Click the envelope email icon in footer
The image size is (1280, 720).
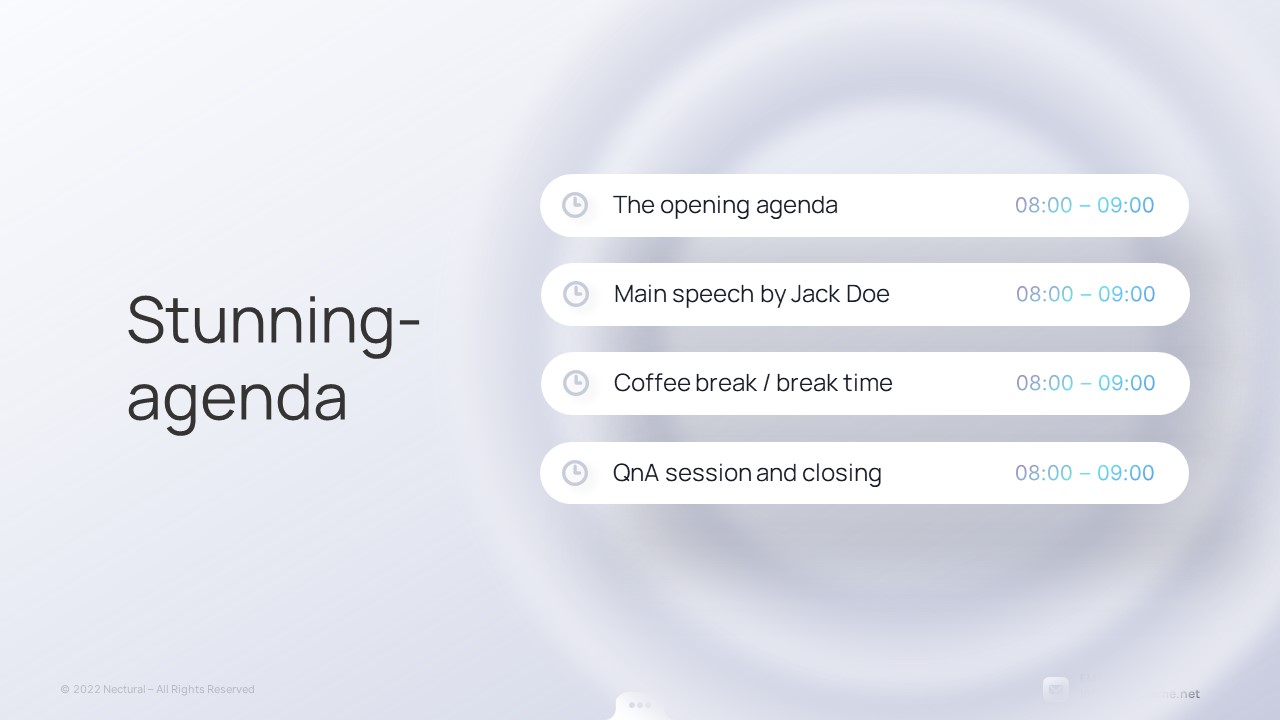pos(1055,689)
